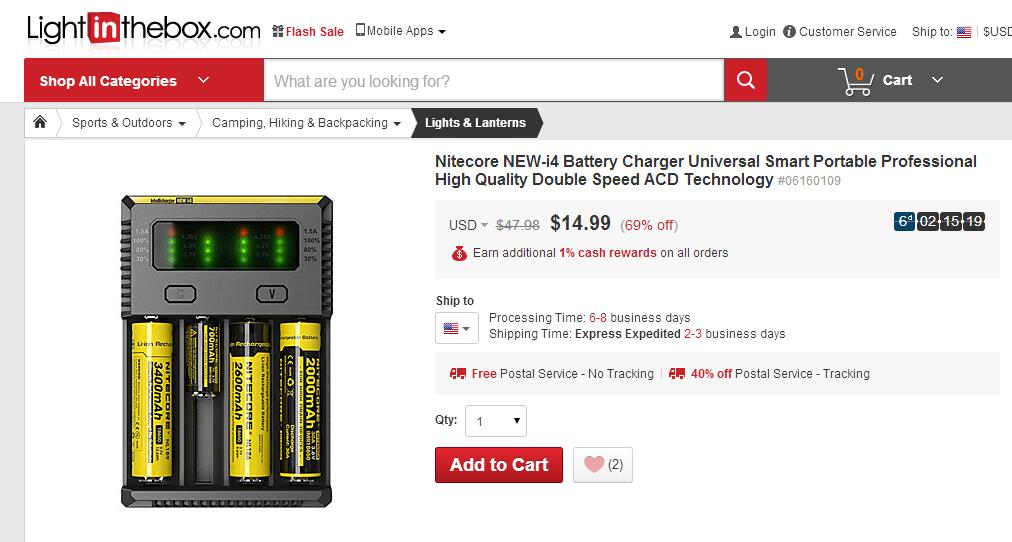The image size is (1012, 542).
Task: Select Lights & Lanterns breadcrumb
Action: (x=476, y=123)
